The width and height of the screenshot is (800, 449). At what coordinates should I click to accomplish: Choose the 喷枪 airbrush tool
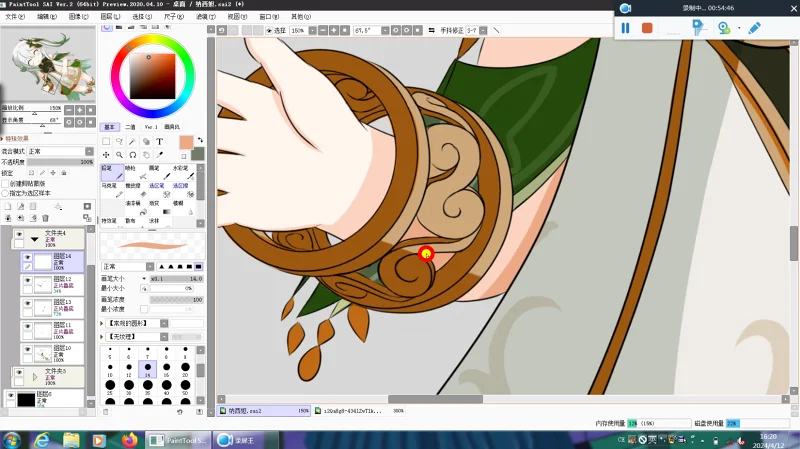[136, 172]
